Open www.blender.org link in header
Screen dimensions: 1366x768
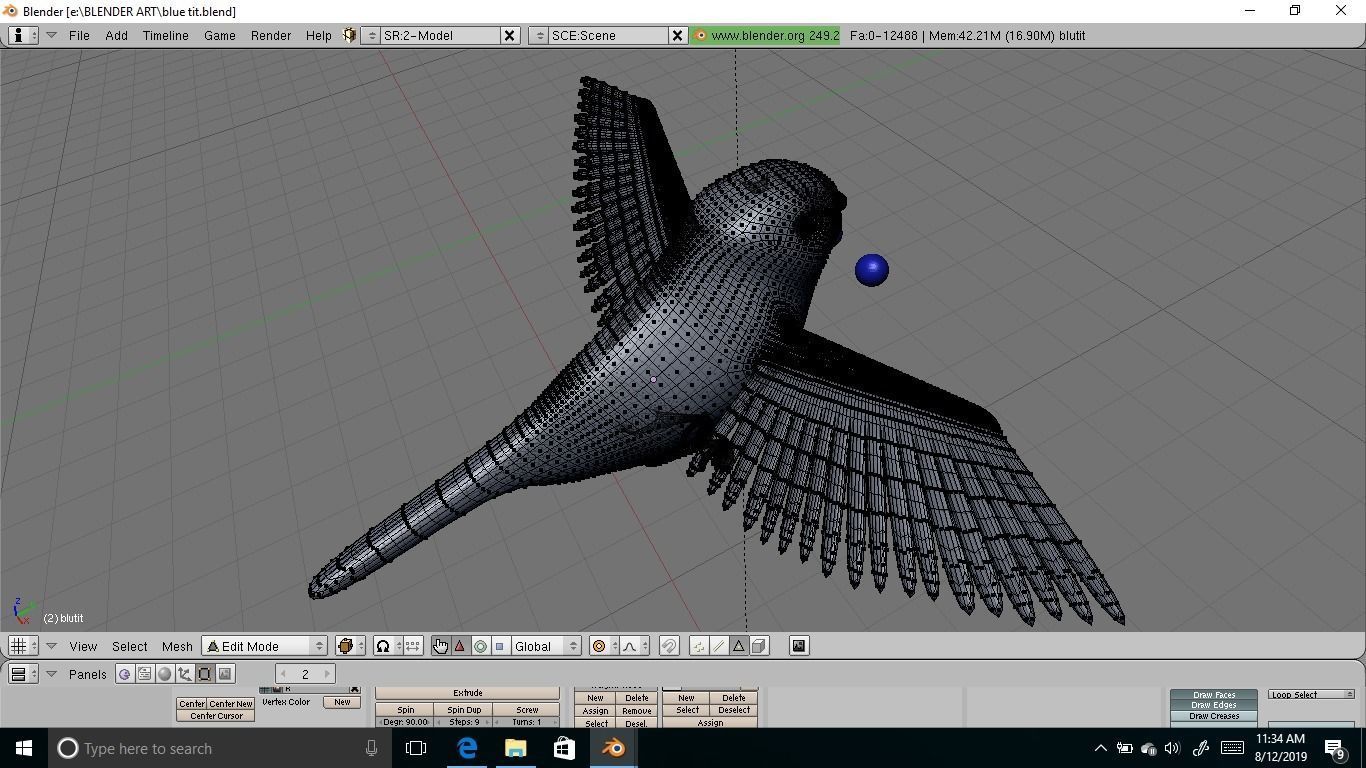pyautogui.click(x=765, y=35)
